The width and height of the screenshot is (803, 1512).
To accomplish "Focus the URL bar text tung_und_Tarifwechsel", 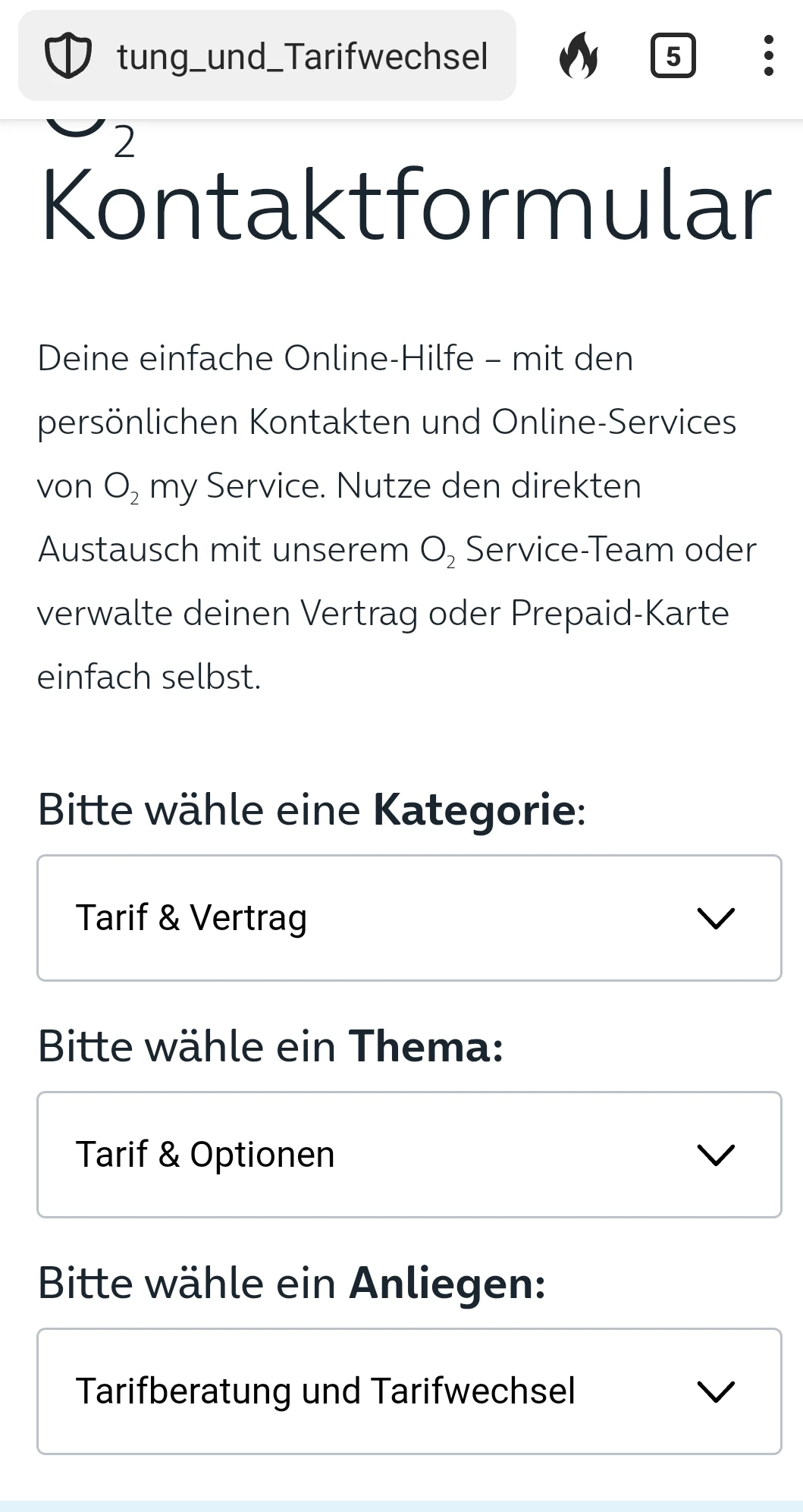I will tap(302, 57).
